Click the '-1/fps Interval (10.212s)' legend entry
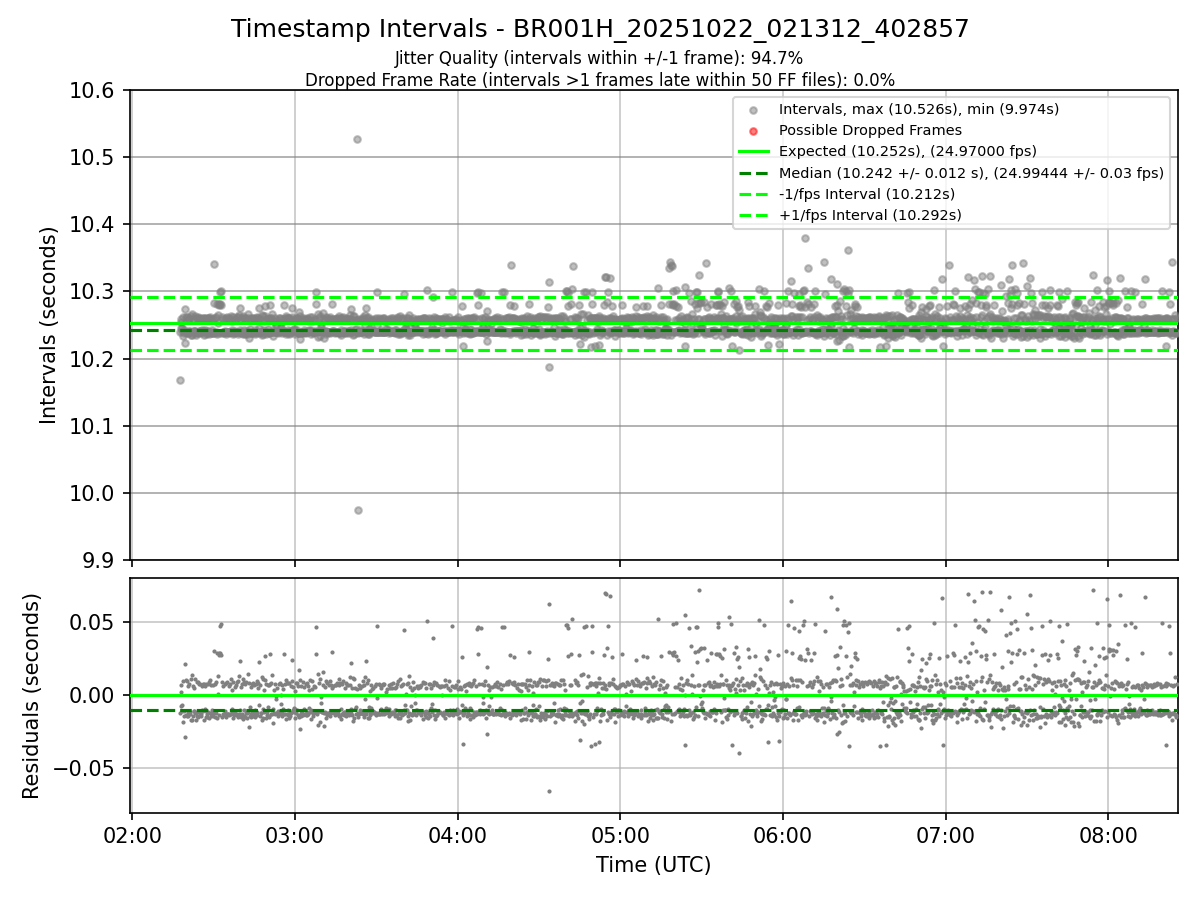Screen dimensions: 1200x900 [x=866, y=194]
